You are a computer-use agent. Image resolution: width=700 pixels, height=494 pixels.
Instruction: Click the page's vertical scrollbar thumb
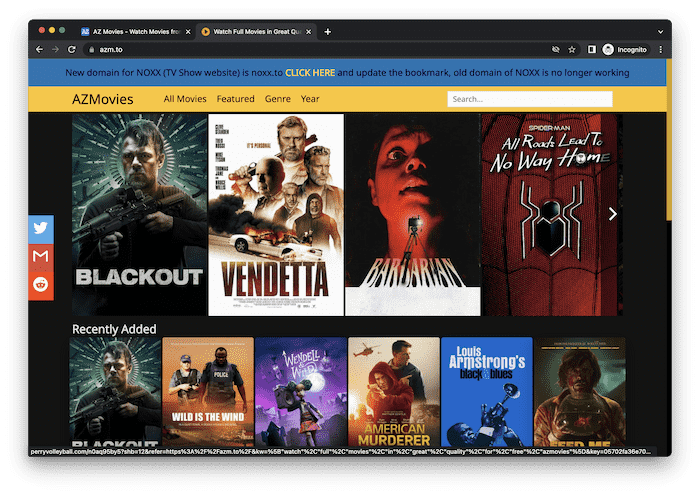coord(669,139)
